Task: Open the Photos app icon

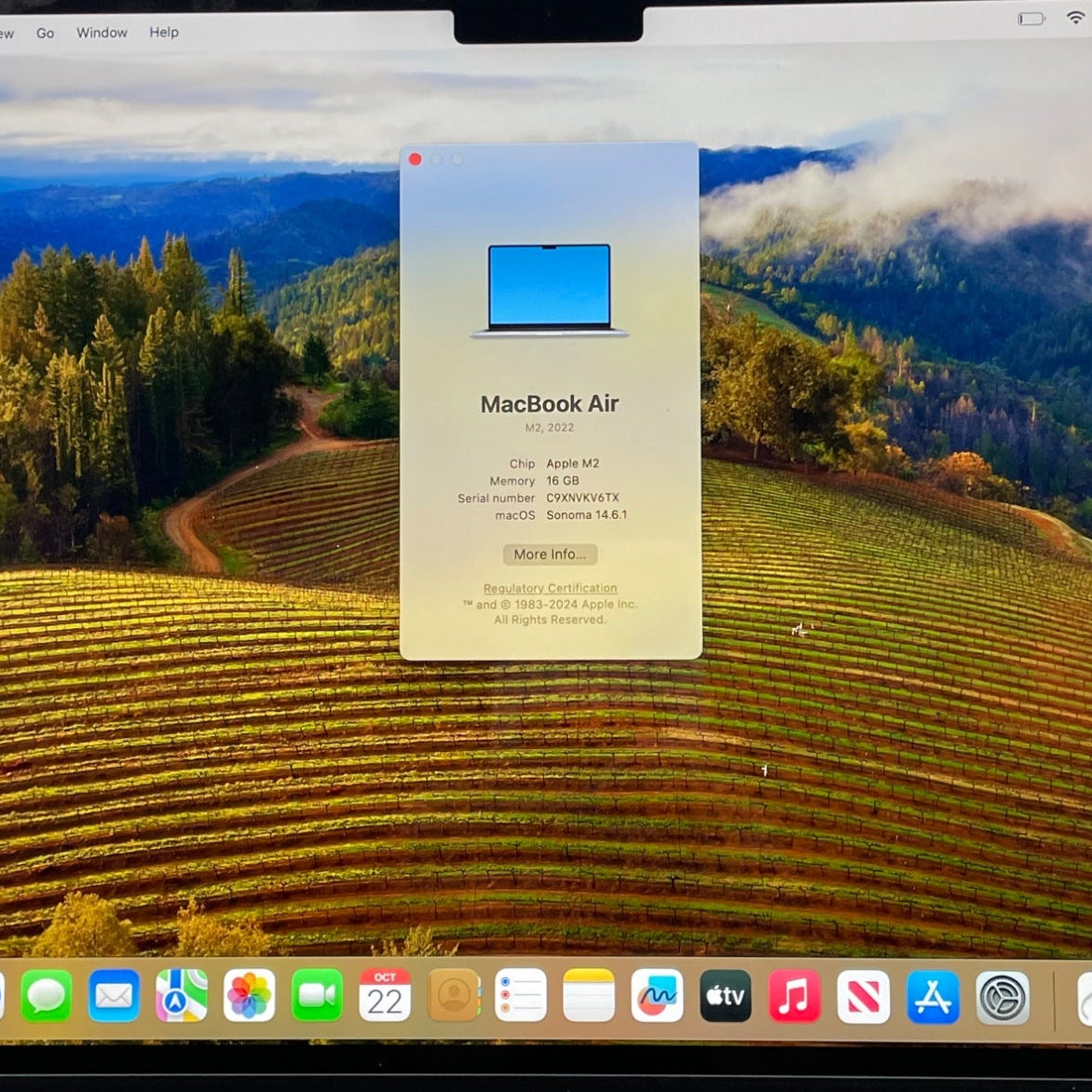Action: [x=249, y=996]
